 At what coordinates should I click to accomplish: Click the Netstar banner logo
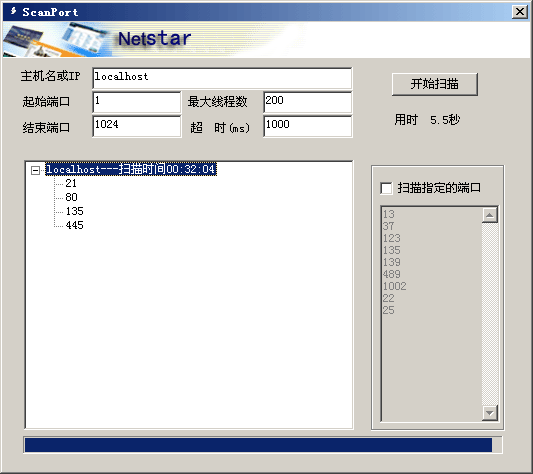(155, 38)
